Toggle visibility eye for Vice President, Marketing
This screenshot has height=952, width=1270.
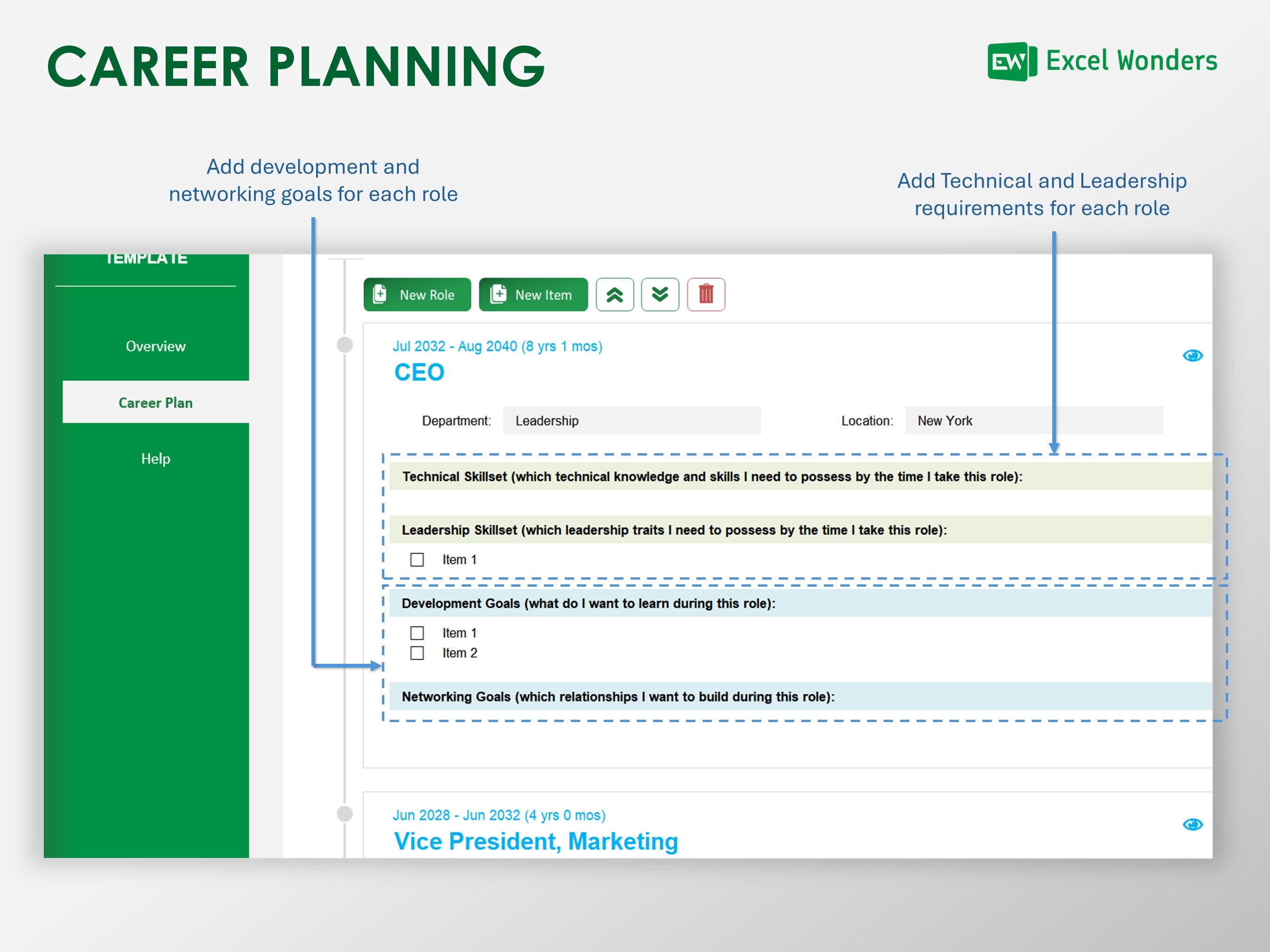click(1192, 825)
